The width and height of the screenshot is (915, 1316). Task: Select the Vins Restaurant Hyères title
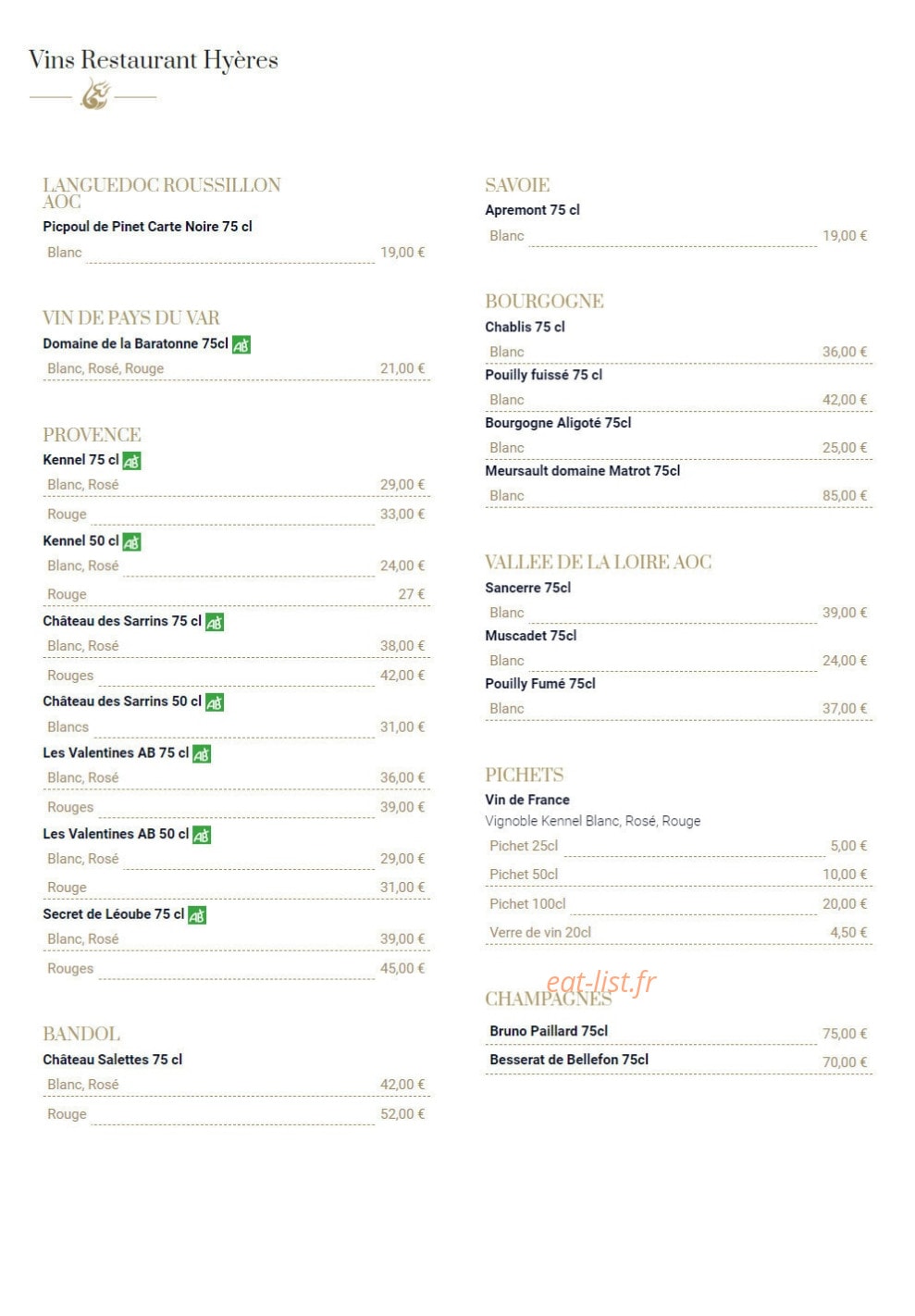click(x=154, y=60)
